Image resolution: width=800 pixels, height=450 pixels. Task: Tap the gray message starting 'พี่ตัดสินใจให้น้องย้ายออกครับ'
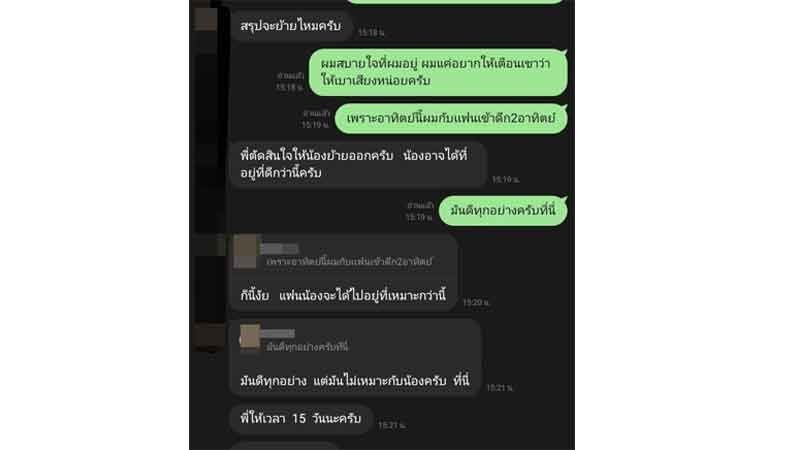pyautogui.click(x=358, y=164)
